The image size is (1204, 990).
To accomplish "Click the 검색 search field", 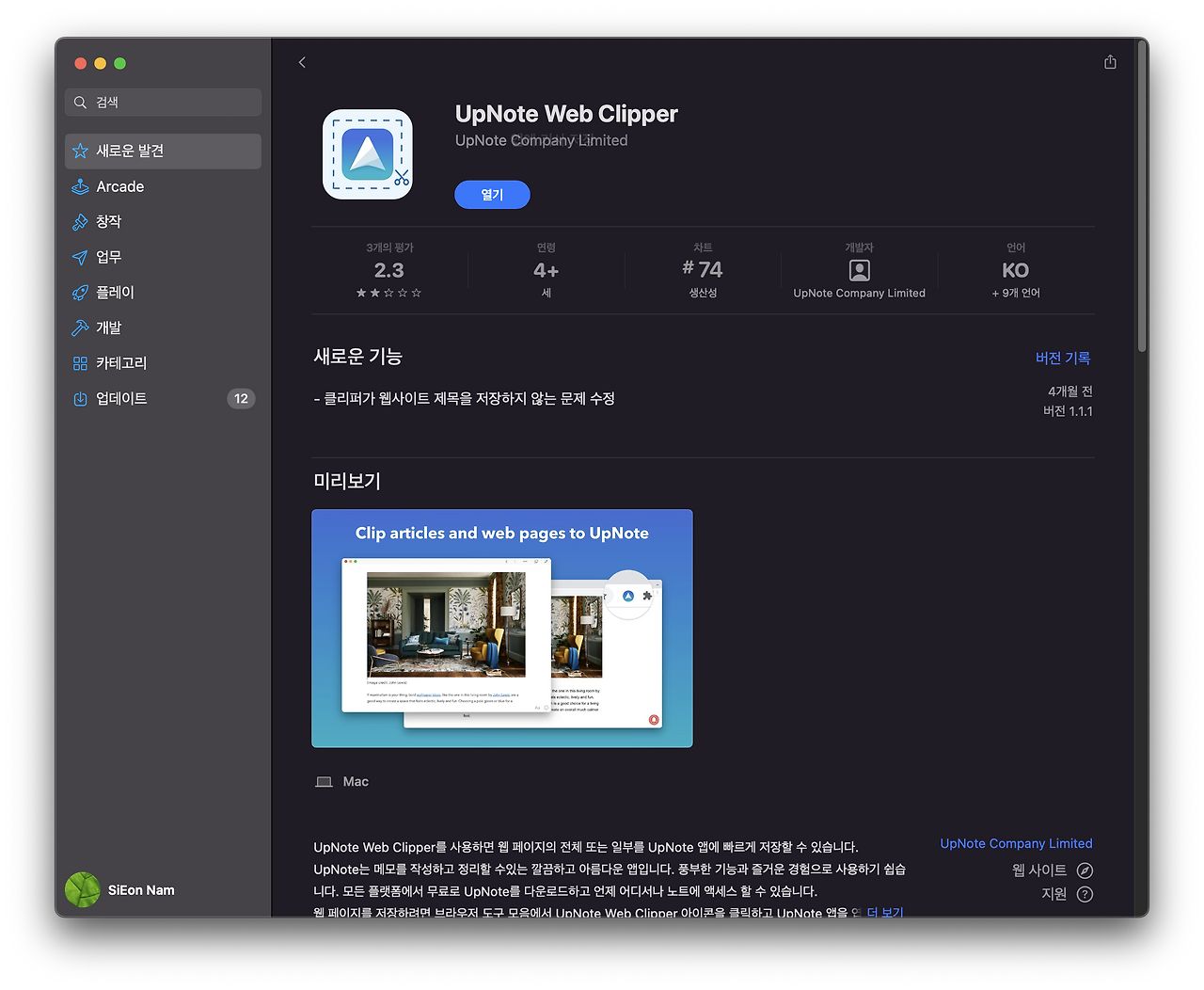I will tap(163, 102).
